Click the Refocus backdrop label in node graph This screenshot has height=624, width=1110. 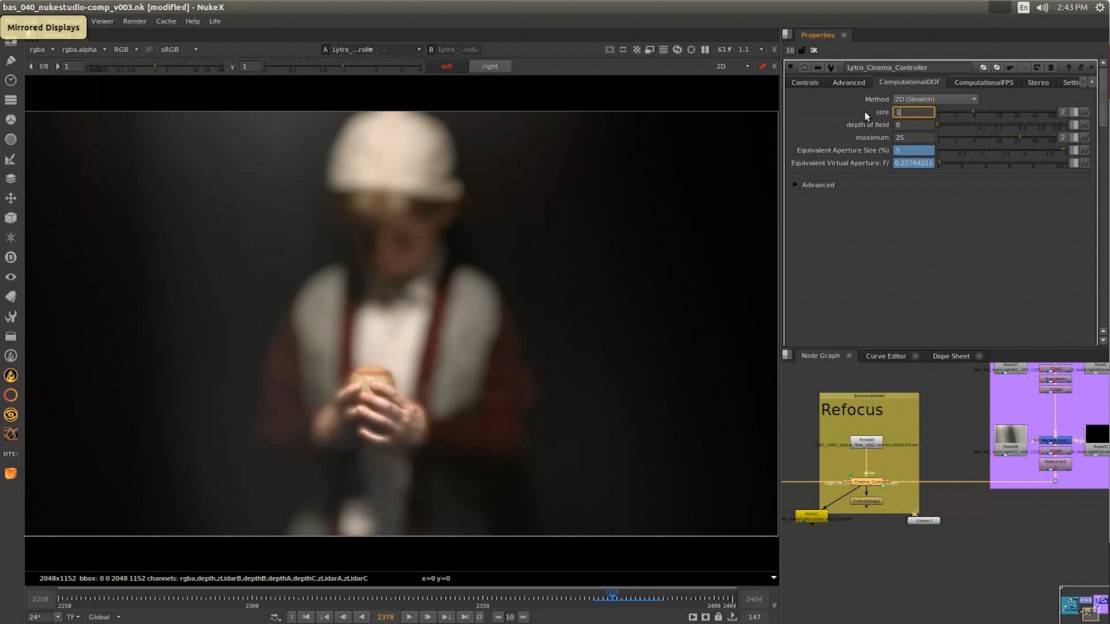point(852,410)
